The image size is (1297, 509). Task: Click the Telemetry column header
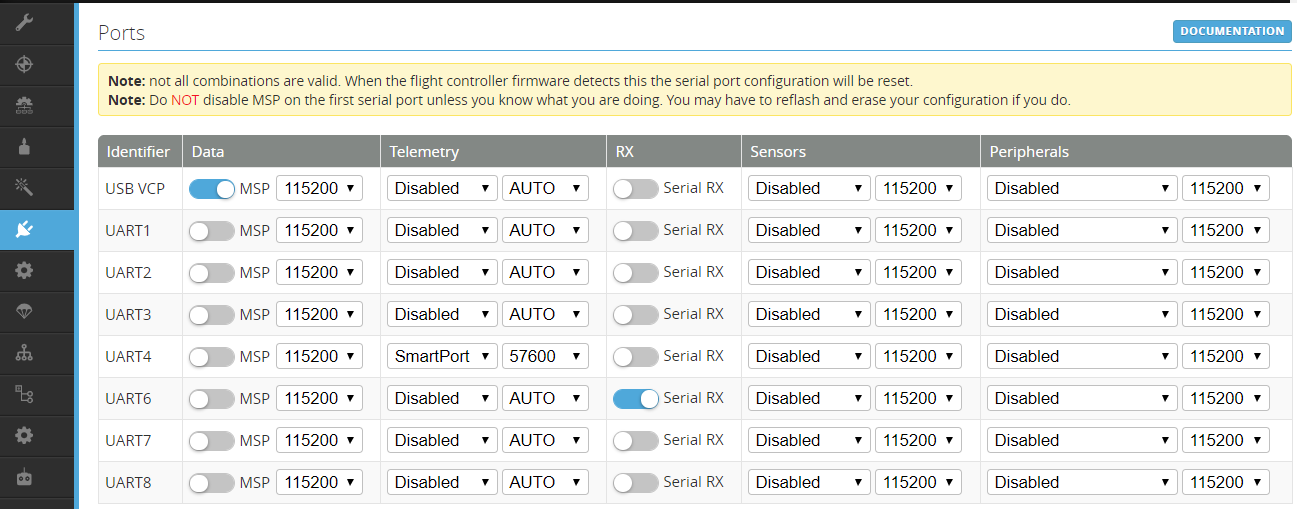(x=424, y=152)
